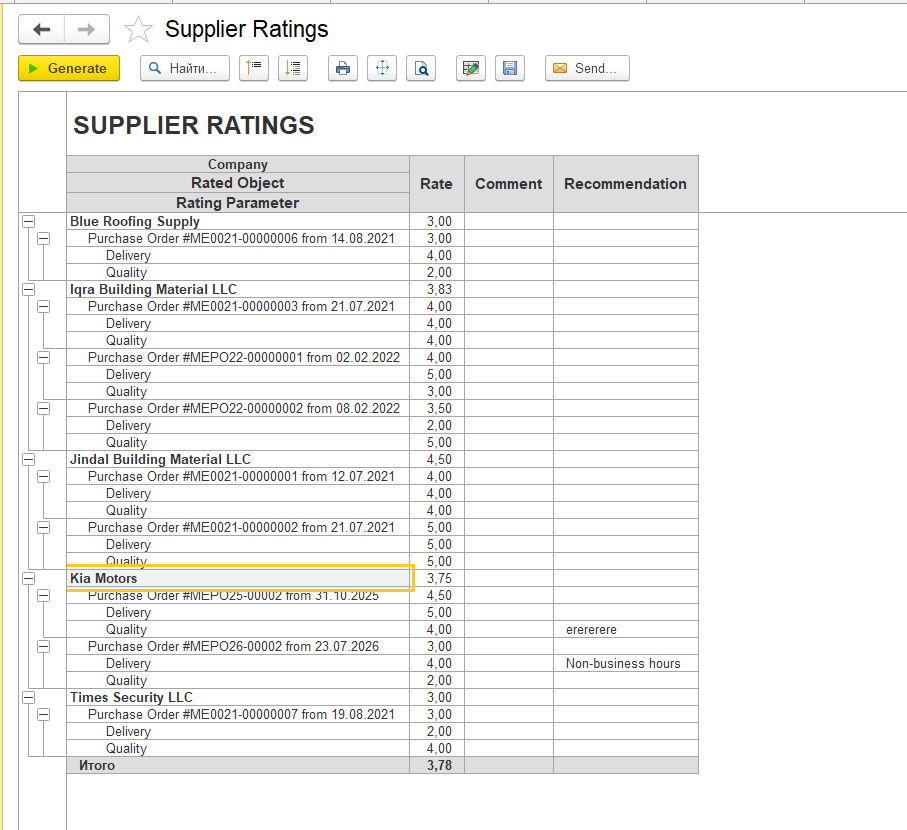The image size is (907, 830).
Task: Select the 'erererere' recommendation cell
Action: click(x=626, y=629)
